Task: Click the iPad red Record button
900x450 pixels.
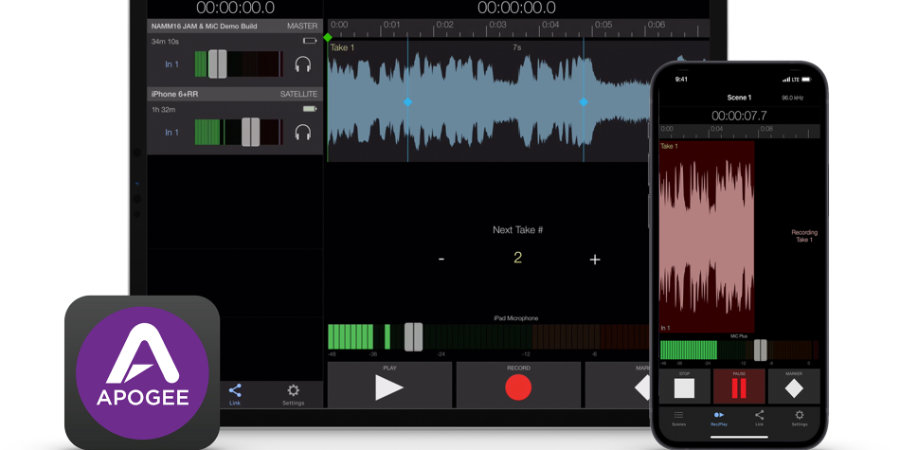Action: [x=518, y=385]
